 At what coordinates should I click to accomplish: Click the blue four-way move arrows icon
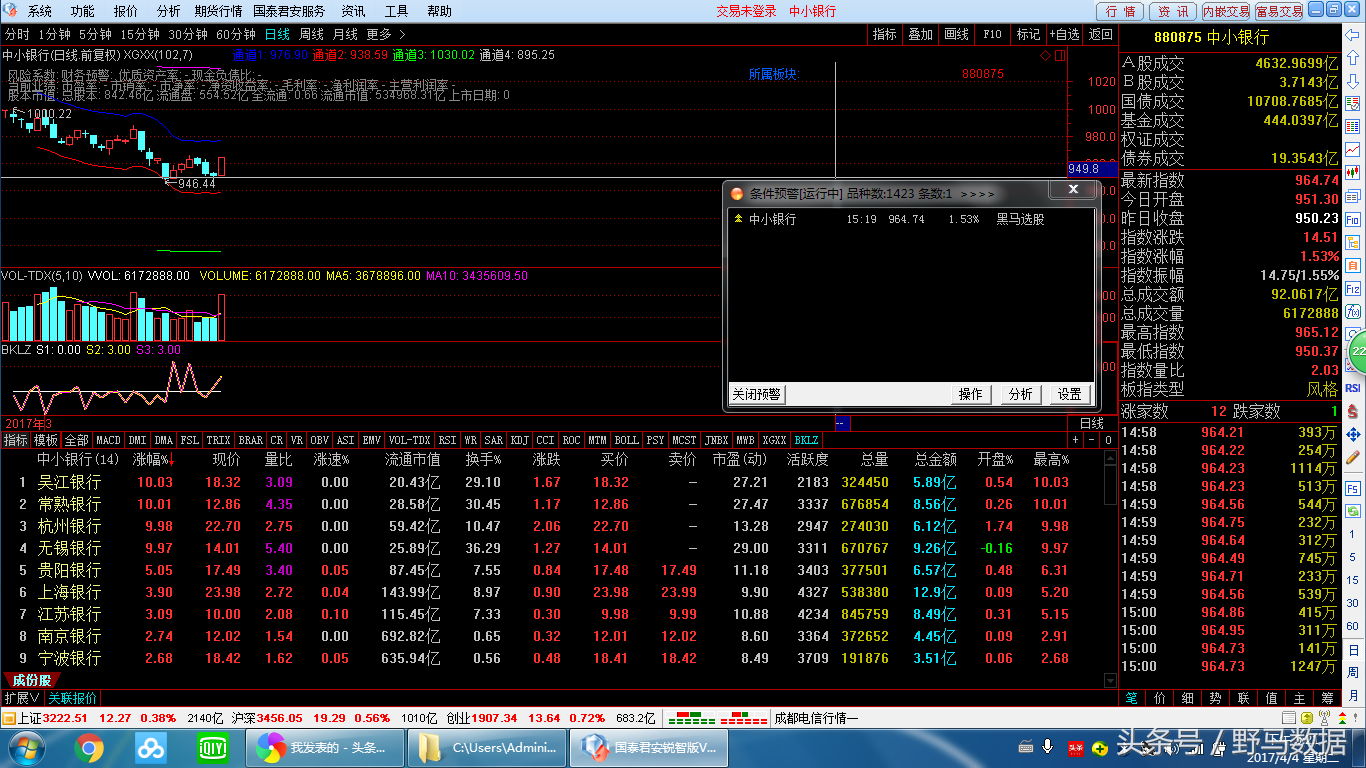tap(1353, 435)
